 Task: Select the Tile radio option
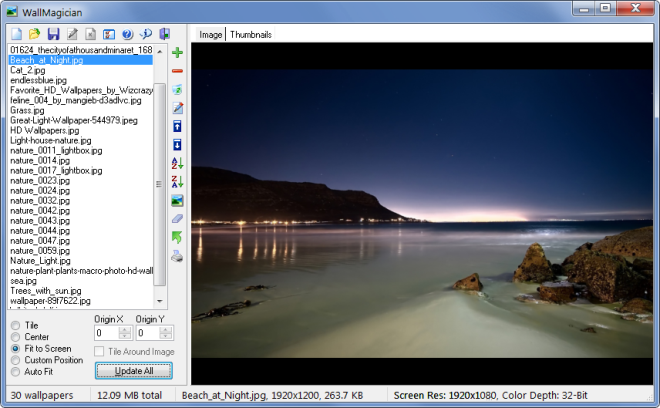point(15,325)
